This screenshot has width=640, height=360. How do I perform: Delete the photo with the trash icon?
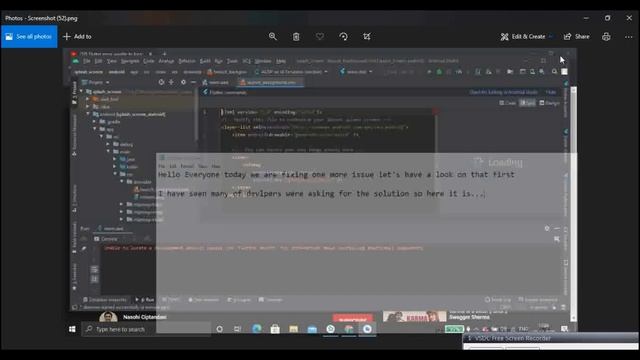296,36
